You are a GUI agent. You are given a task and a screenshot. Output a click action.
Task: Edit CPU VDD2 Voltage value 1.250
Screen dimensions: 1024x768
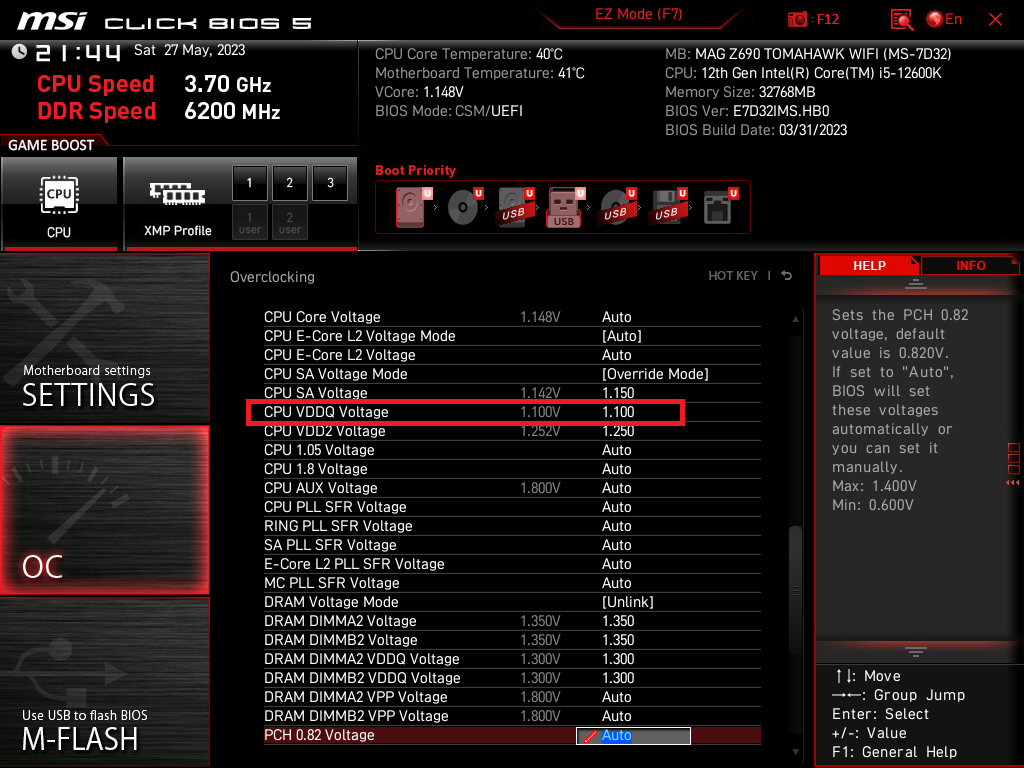pos(618,431)
